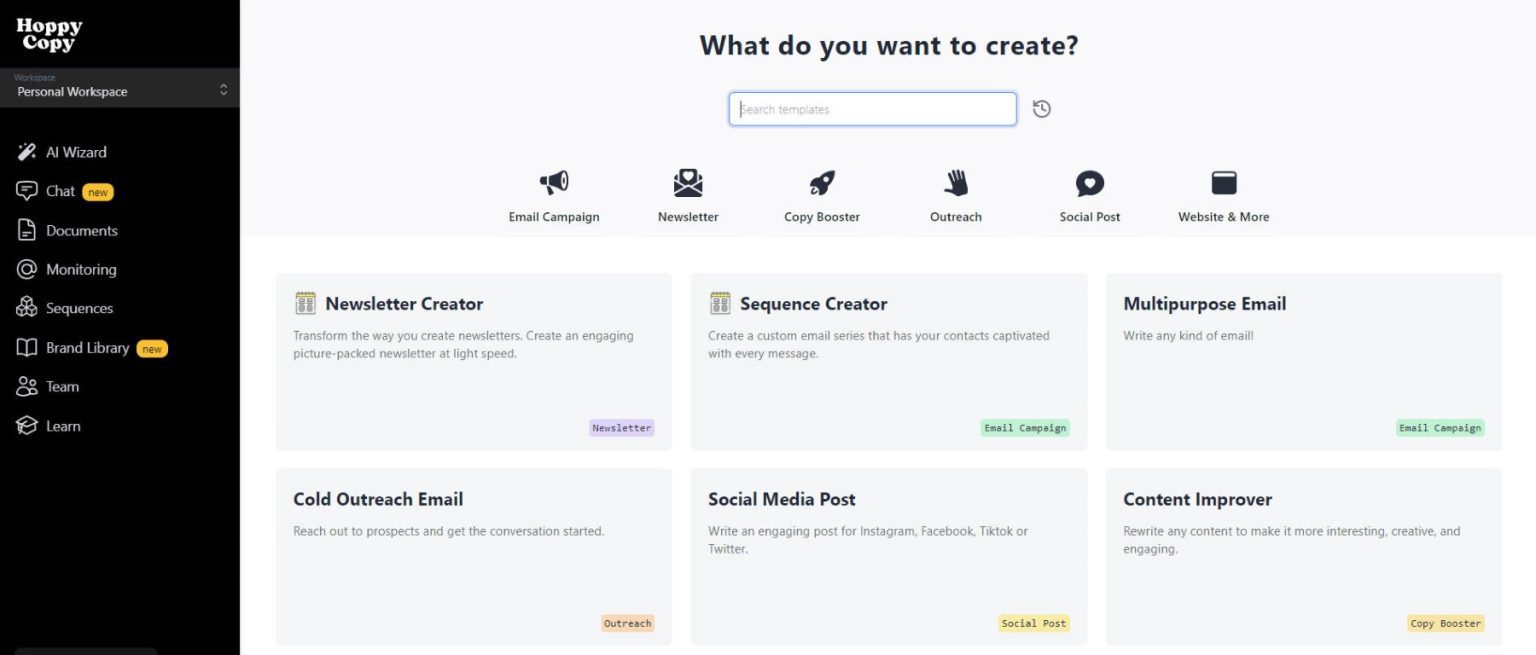Click the Documents sidebar entry

(81, 229)
